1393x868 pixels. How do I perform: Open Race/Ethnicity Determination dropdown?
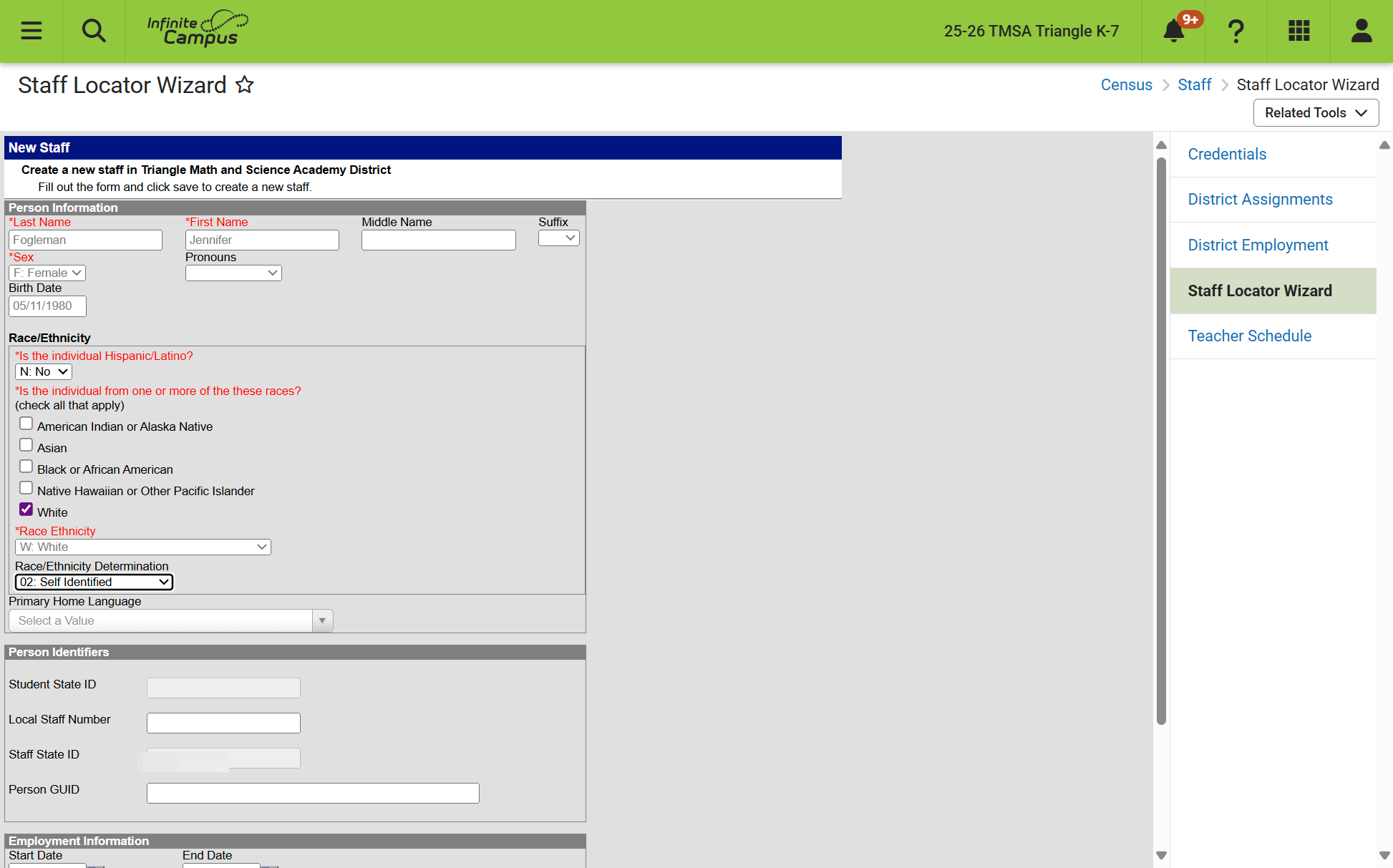94,582
